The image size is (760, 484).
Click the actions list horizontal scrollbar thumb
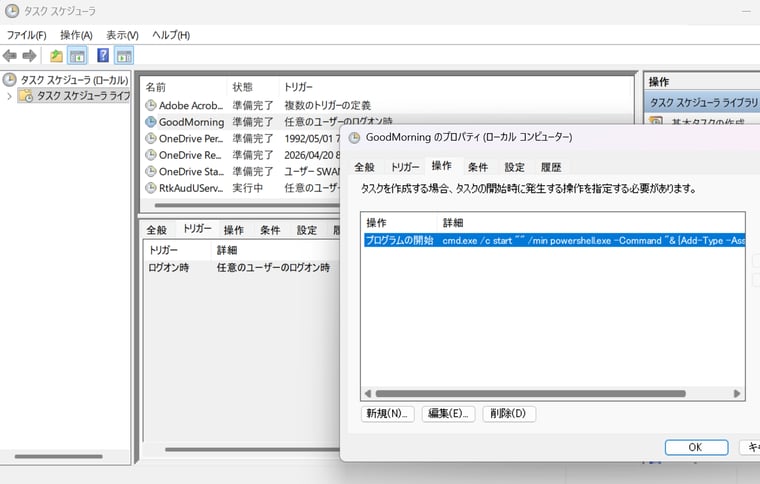[531, 393]
